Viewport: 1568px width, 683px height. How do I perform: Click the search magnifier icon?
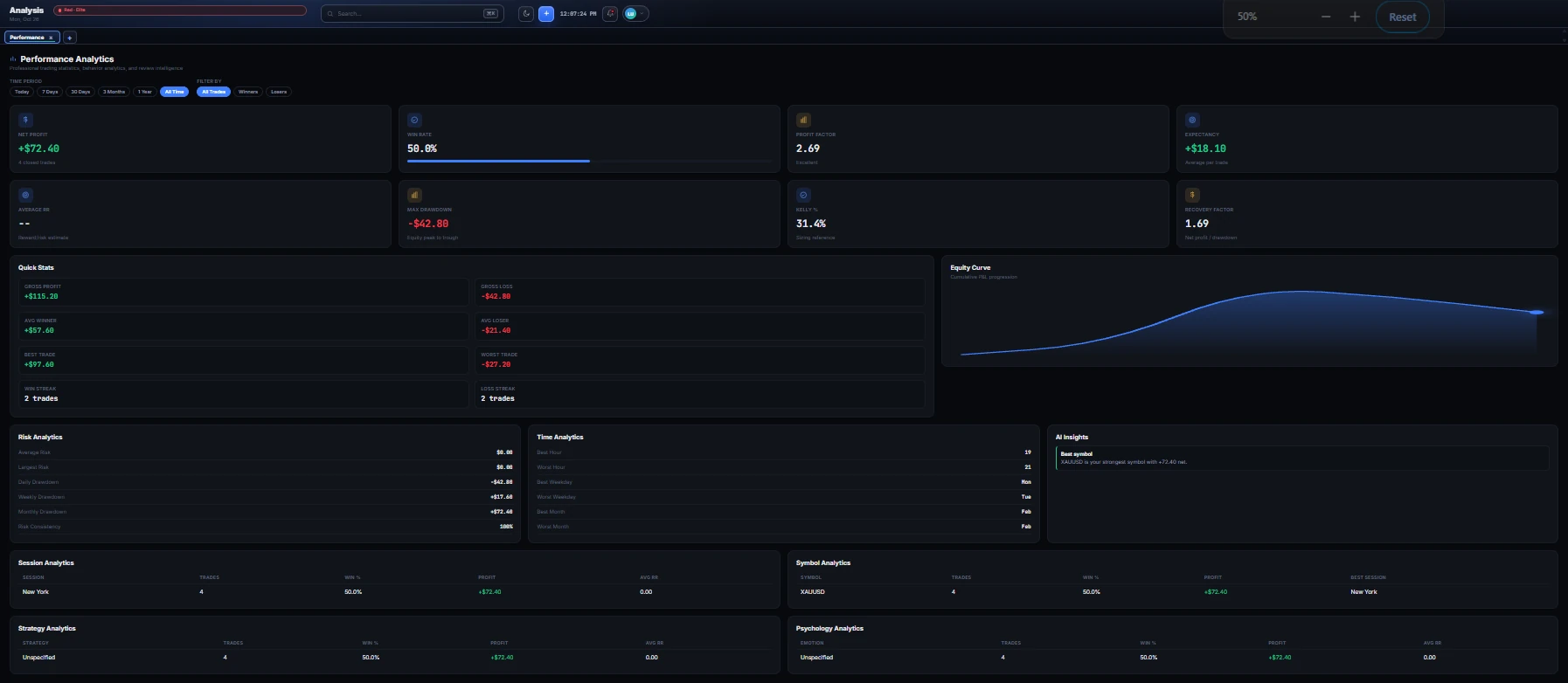(330, 14)
